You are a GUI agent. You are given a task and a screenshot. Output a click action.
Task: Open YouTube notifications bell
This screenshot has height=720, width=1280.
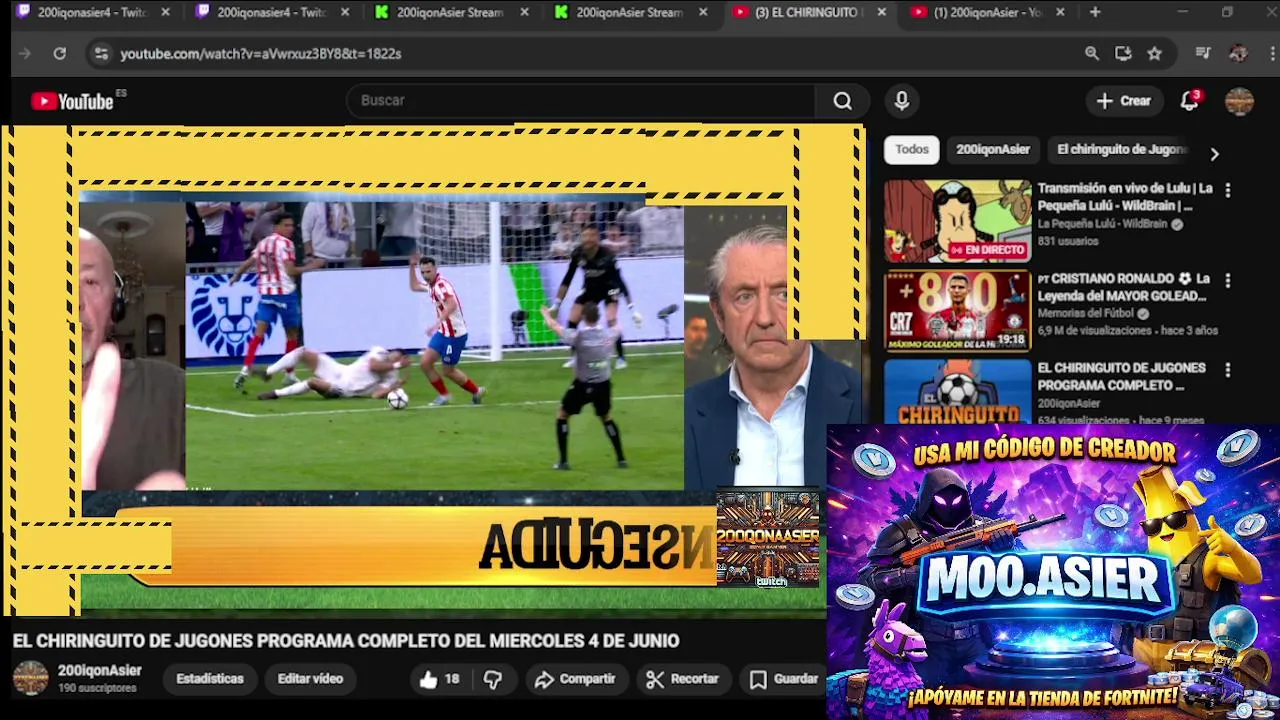click(1189, 101)
